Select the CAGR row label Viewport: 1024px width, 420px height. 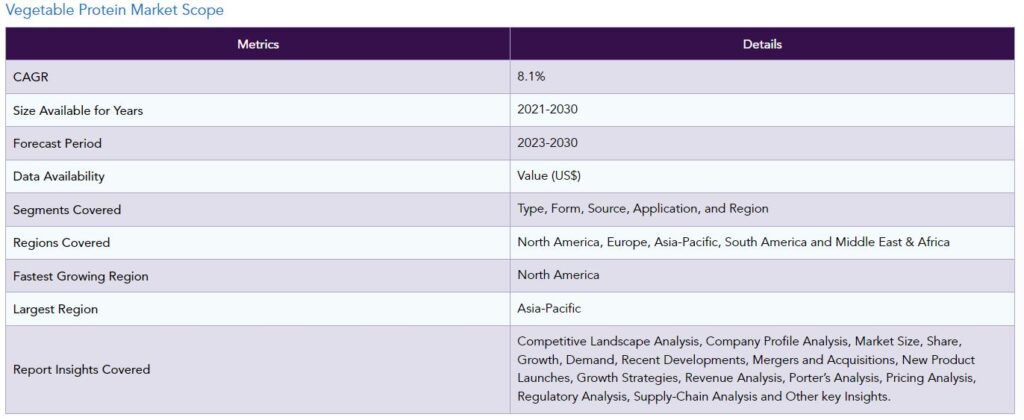30,77
